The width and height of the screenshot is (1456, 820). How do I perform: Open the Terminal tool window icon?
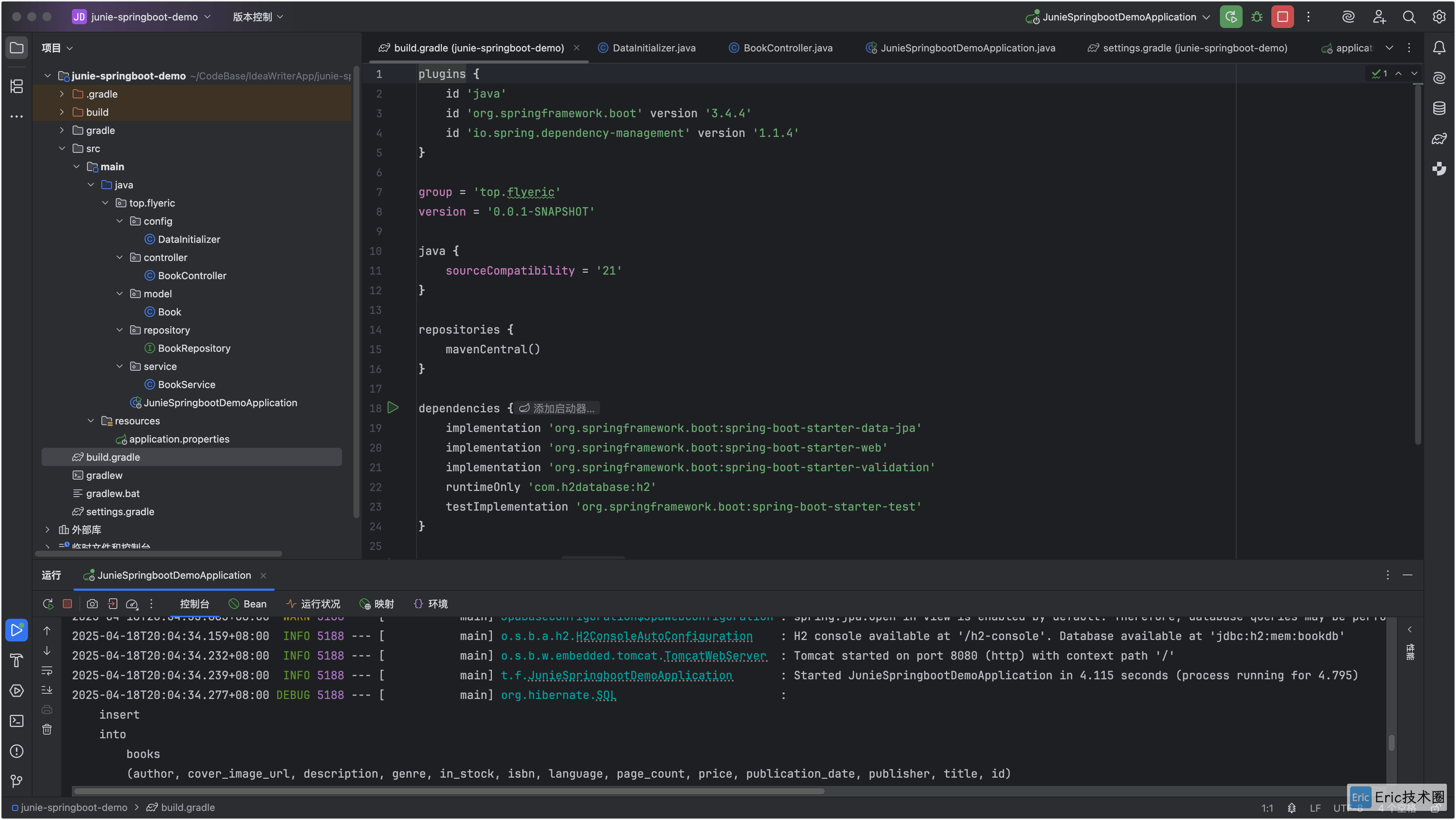tap(16, 721)
